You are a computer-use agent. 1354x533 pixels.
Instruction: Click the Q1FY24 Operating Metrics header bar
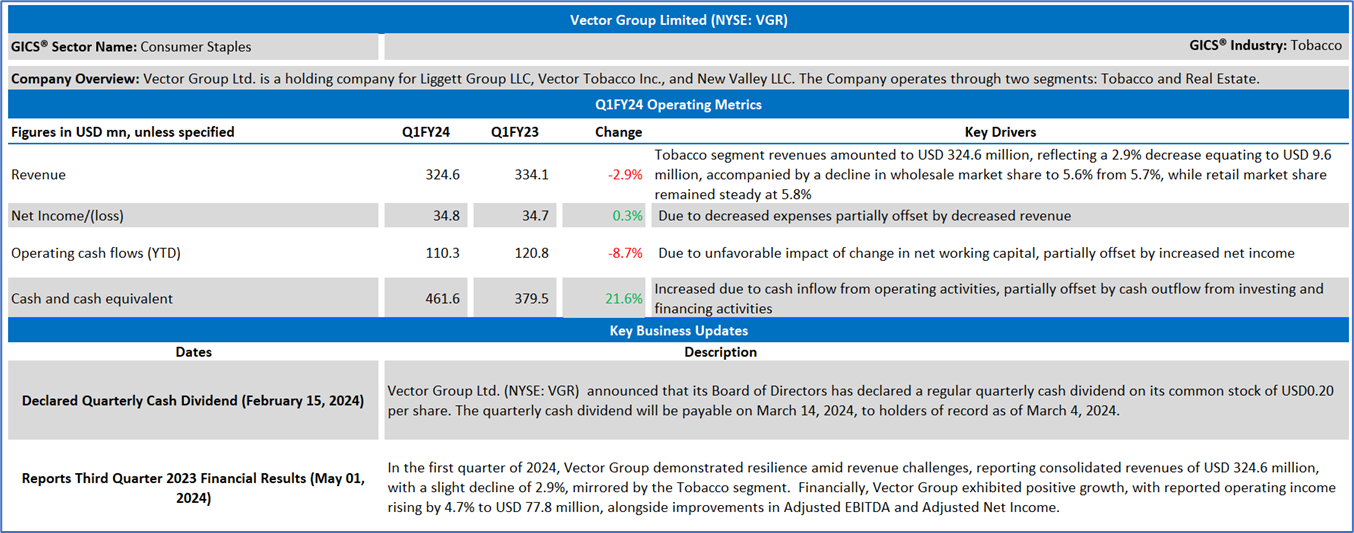pos(678,104)
